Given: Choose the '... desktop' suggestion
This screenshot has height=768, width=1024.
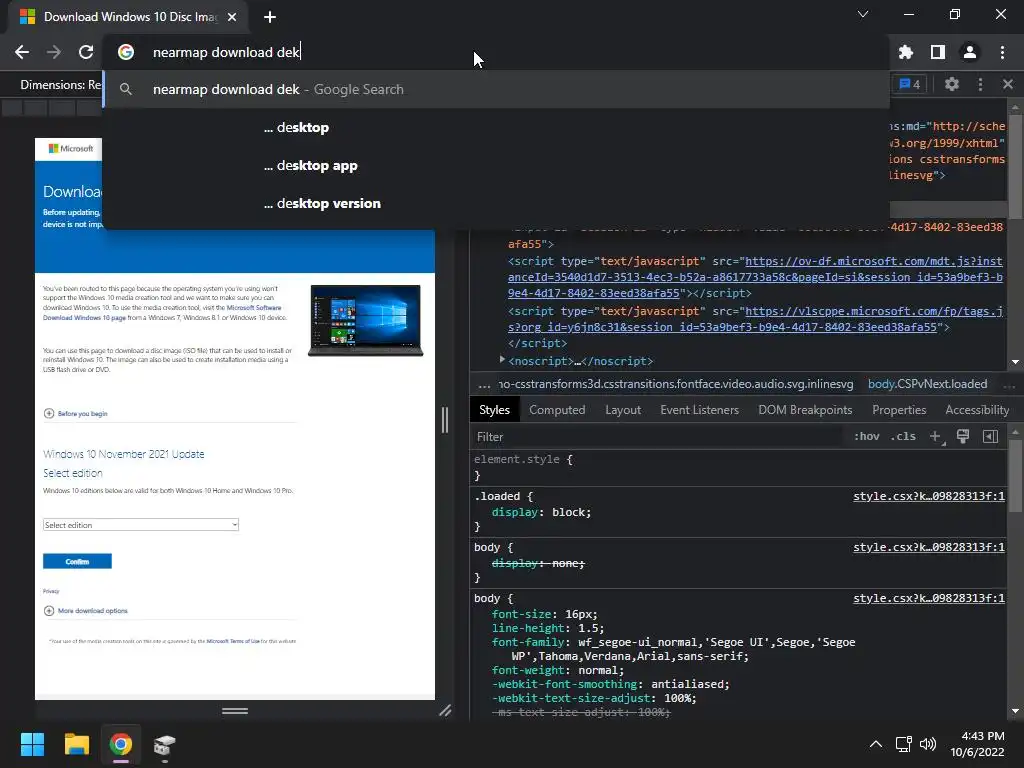Looking at the screenshot, I should (x=496, y=127).
